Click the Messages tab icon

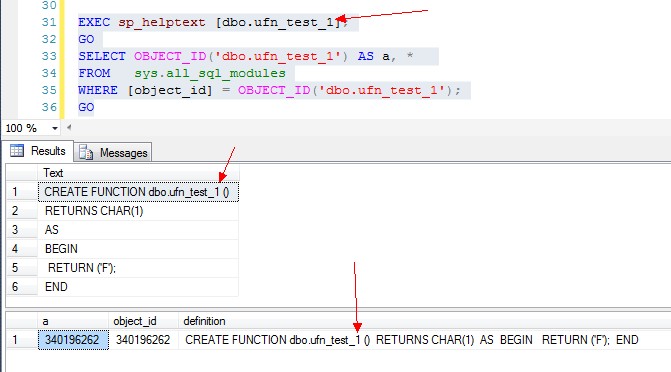point(86,152)
